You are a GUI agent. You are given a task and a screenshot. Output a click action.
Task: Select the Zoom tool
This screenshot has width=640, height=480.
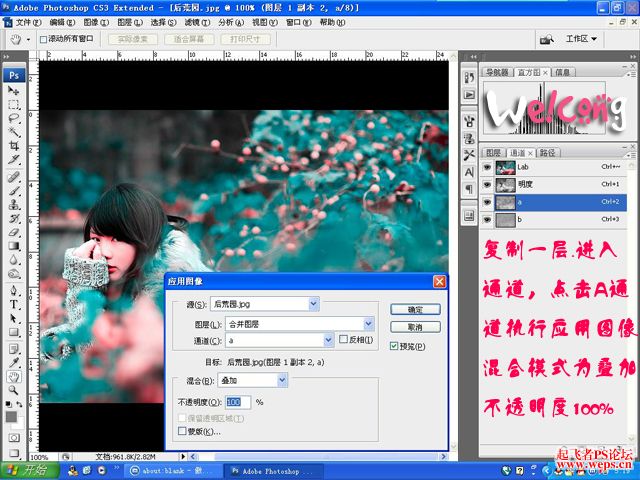pyautogui.click(x=14, y=390)
